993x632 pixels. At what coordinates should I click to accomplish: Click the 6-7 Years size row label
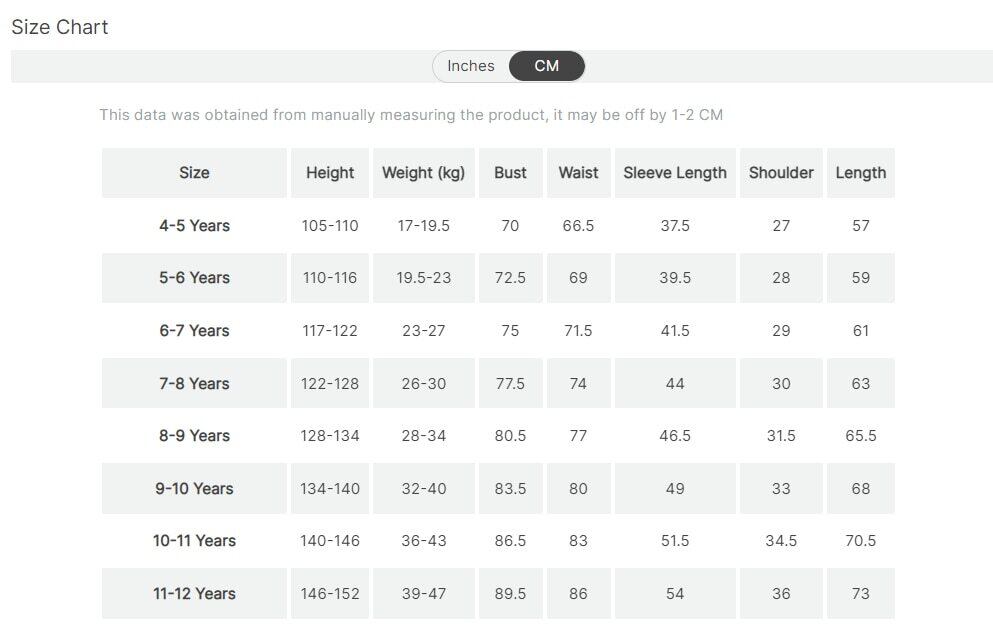tap(194, 331)
